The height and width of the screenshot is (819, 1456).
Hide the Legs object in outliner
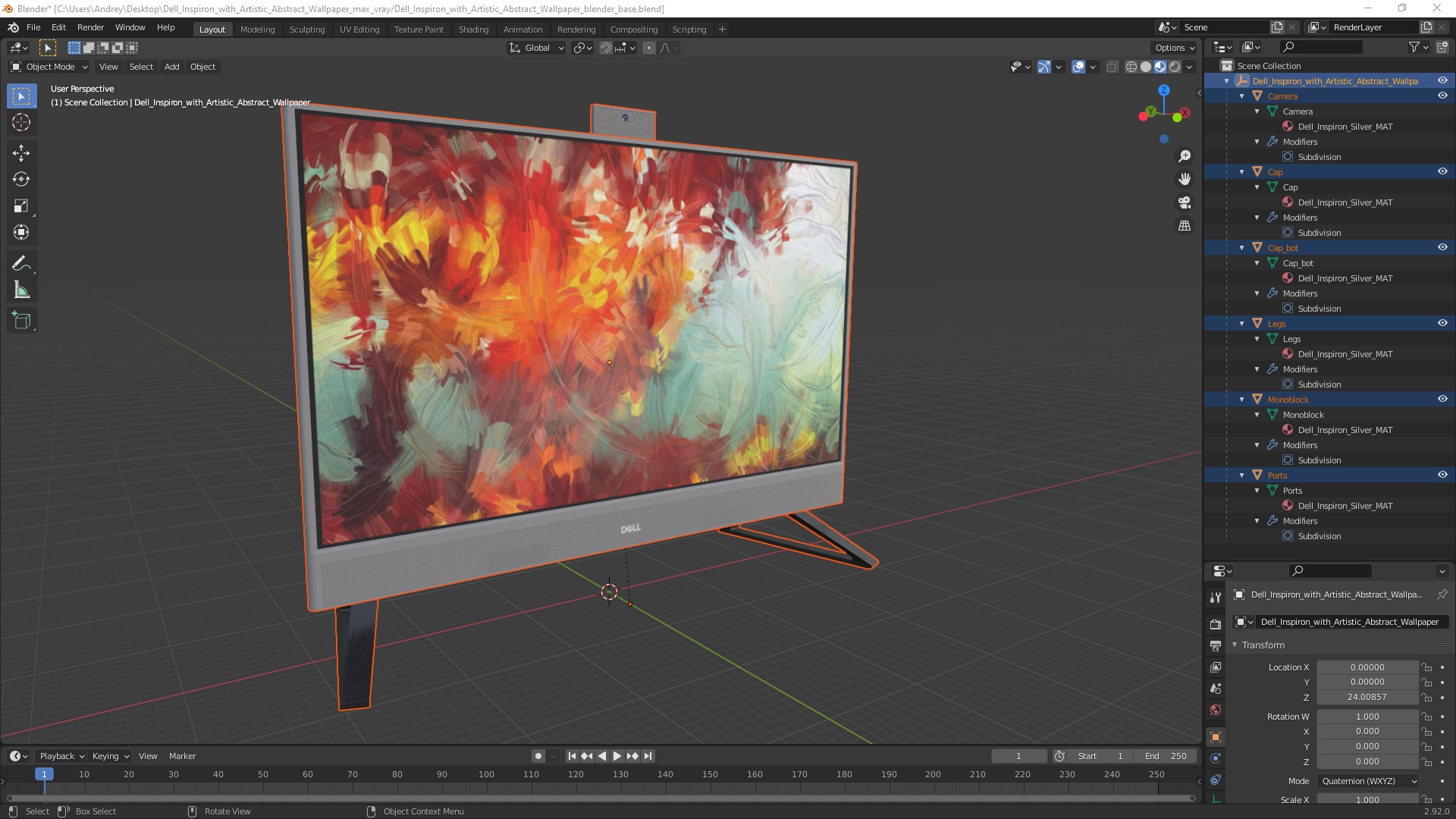pyautogui.click(x=1442, y=323)
